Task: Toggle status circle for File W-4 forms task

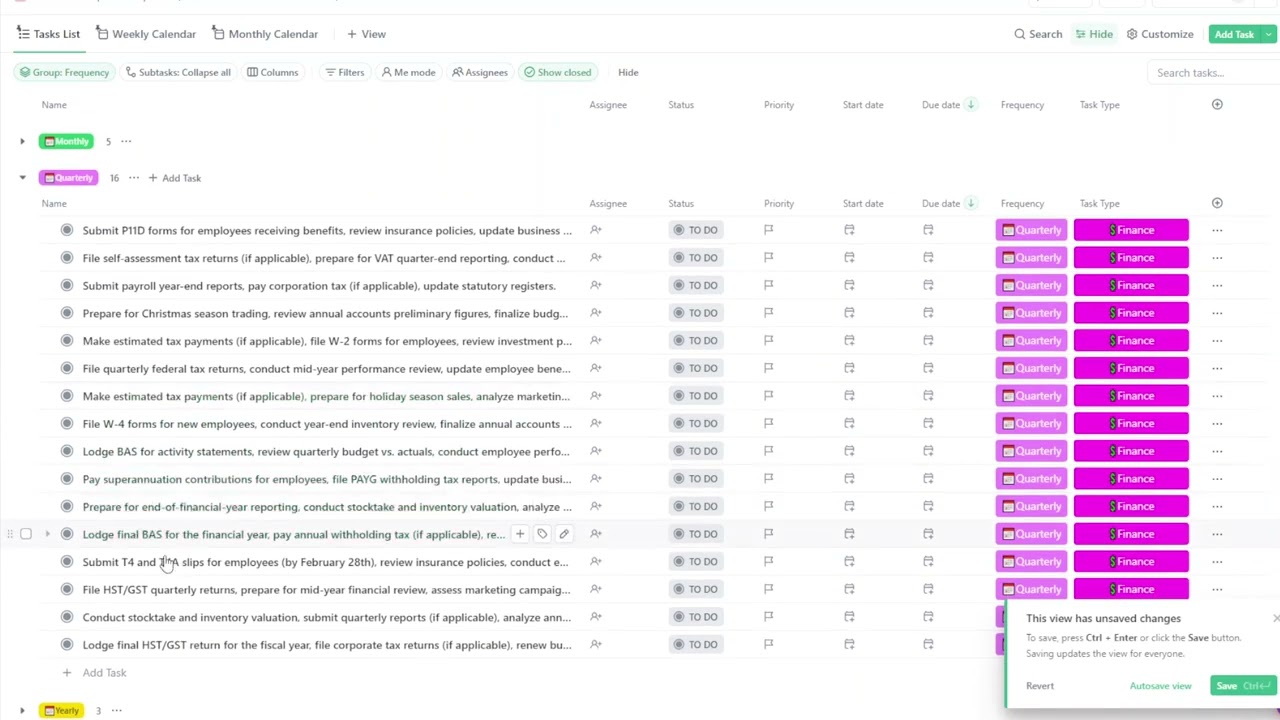Action: click(x=67, y=424)
